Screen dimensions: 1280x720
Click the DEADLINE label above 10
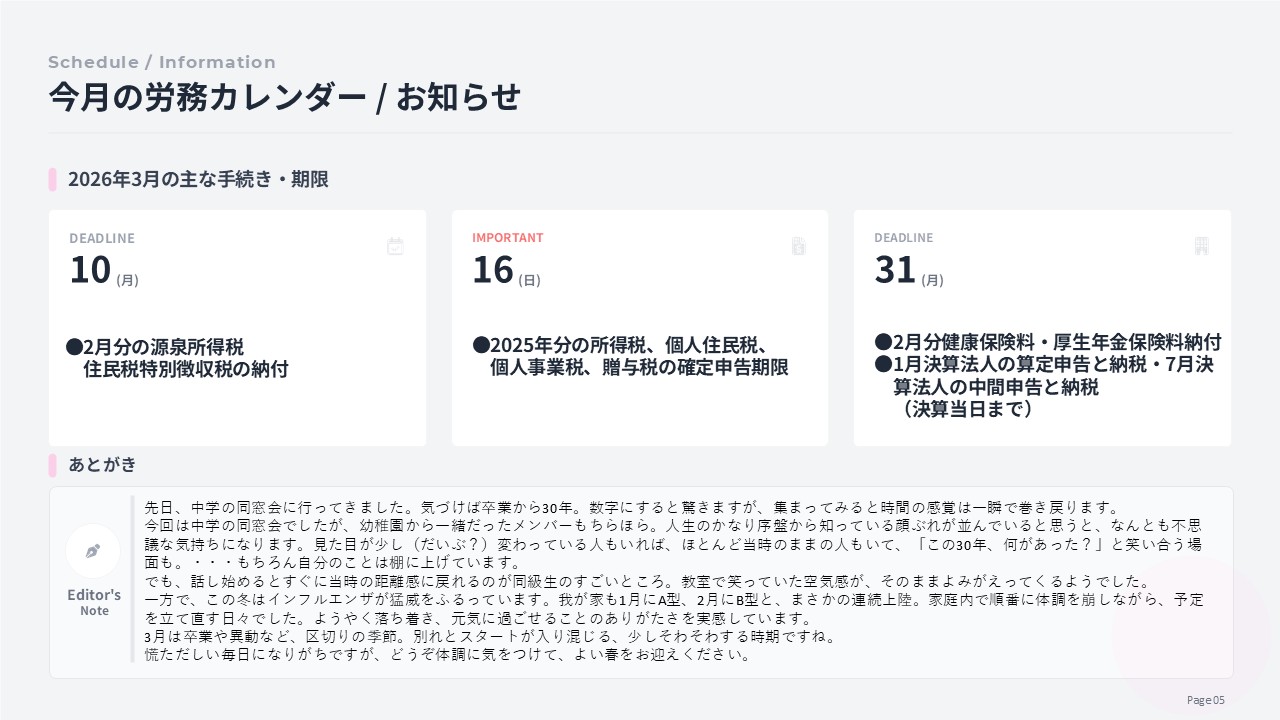pyautogui.click(x=101, y=238)
